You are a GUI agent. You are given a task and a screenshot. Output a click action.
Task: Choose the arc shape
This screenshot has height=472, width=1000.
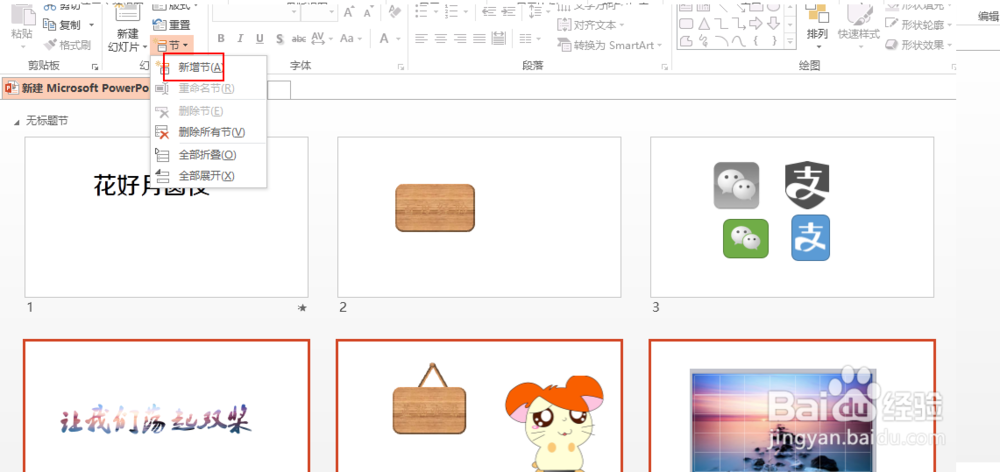coord(721,41)
